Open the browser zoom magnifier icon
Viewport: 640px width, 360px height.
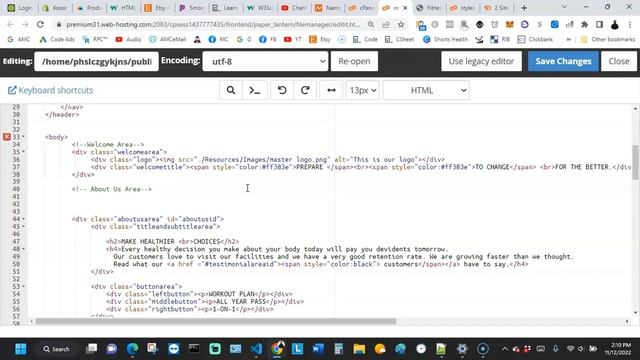click(x=371, y=24)
